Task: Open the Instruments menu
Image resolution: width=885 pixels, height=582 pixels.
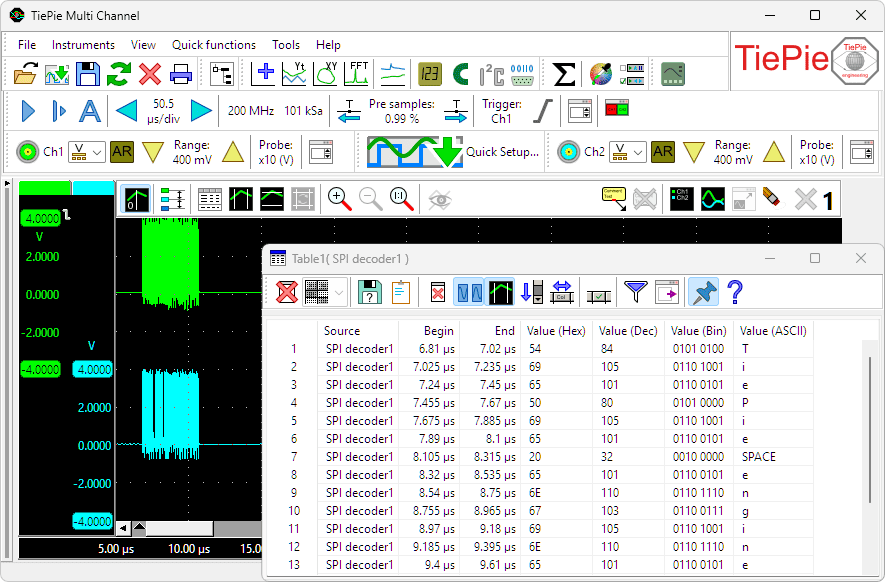Action: click(83, 45)
